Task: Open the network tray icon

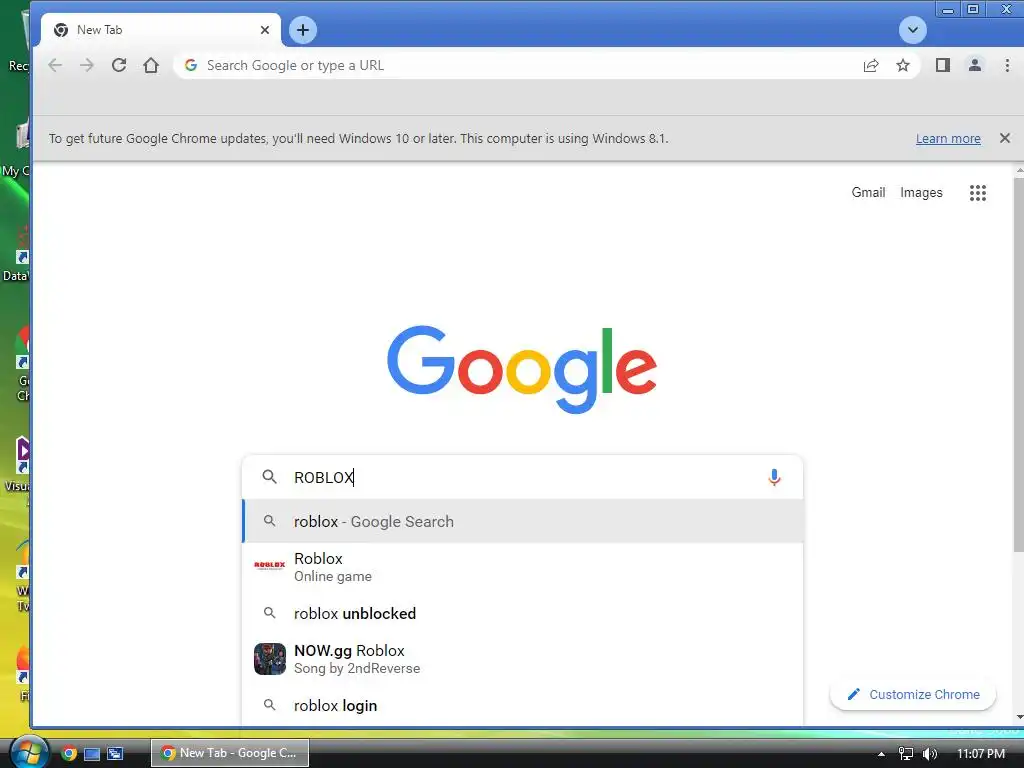Action: point(905,754)
